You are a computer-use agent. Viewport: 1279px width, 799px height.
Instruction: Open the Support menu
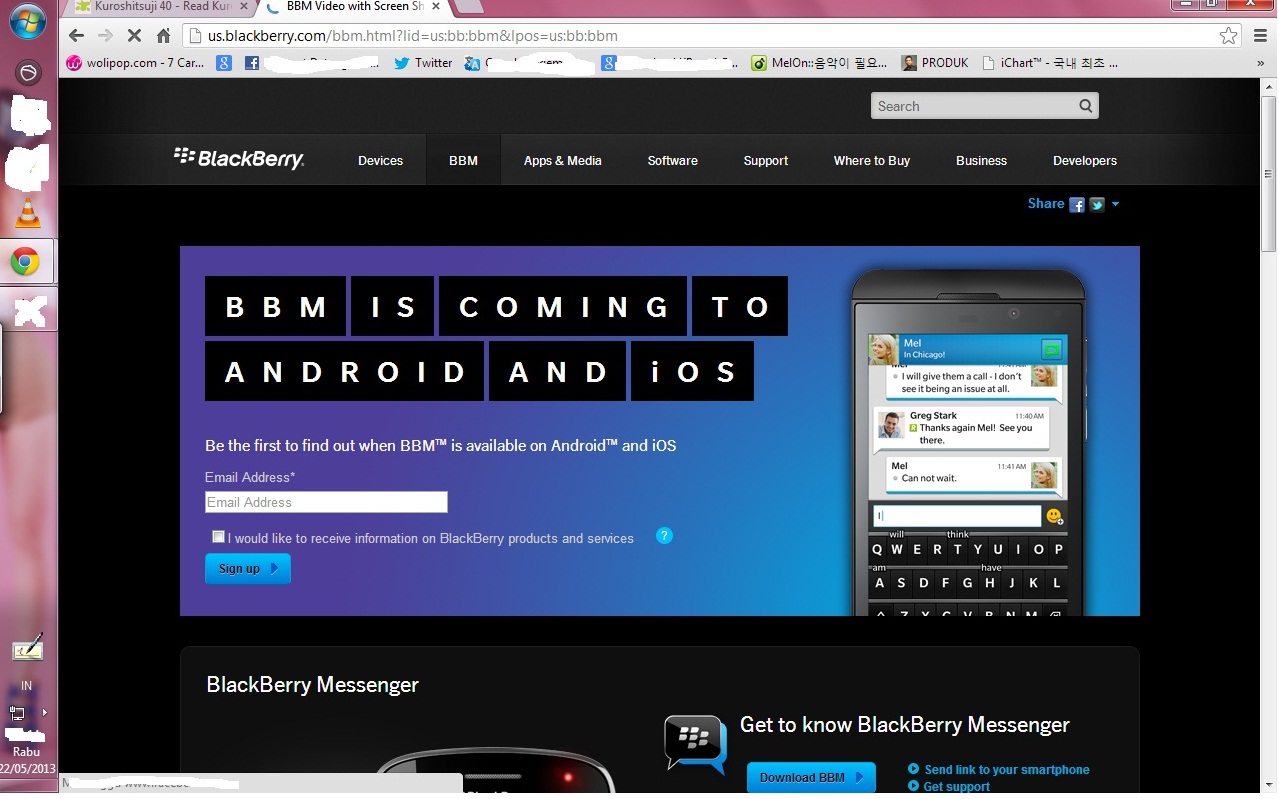pos(766,160)
